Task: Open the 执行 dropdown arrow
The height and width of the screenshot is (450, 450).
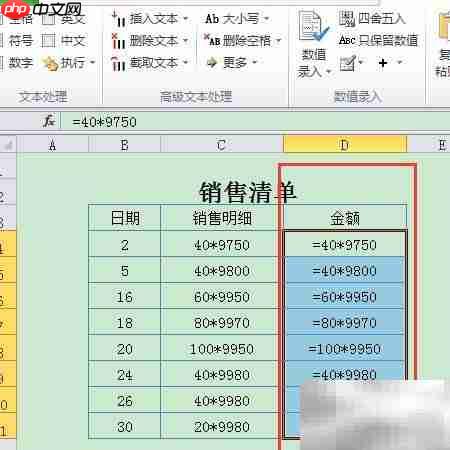Action: [92, 62]
